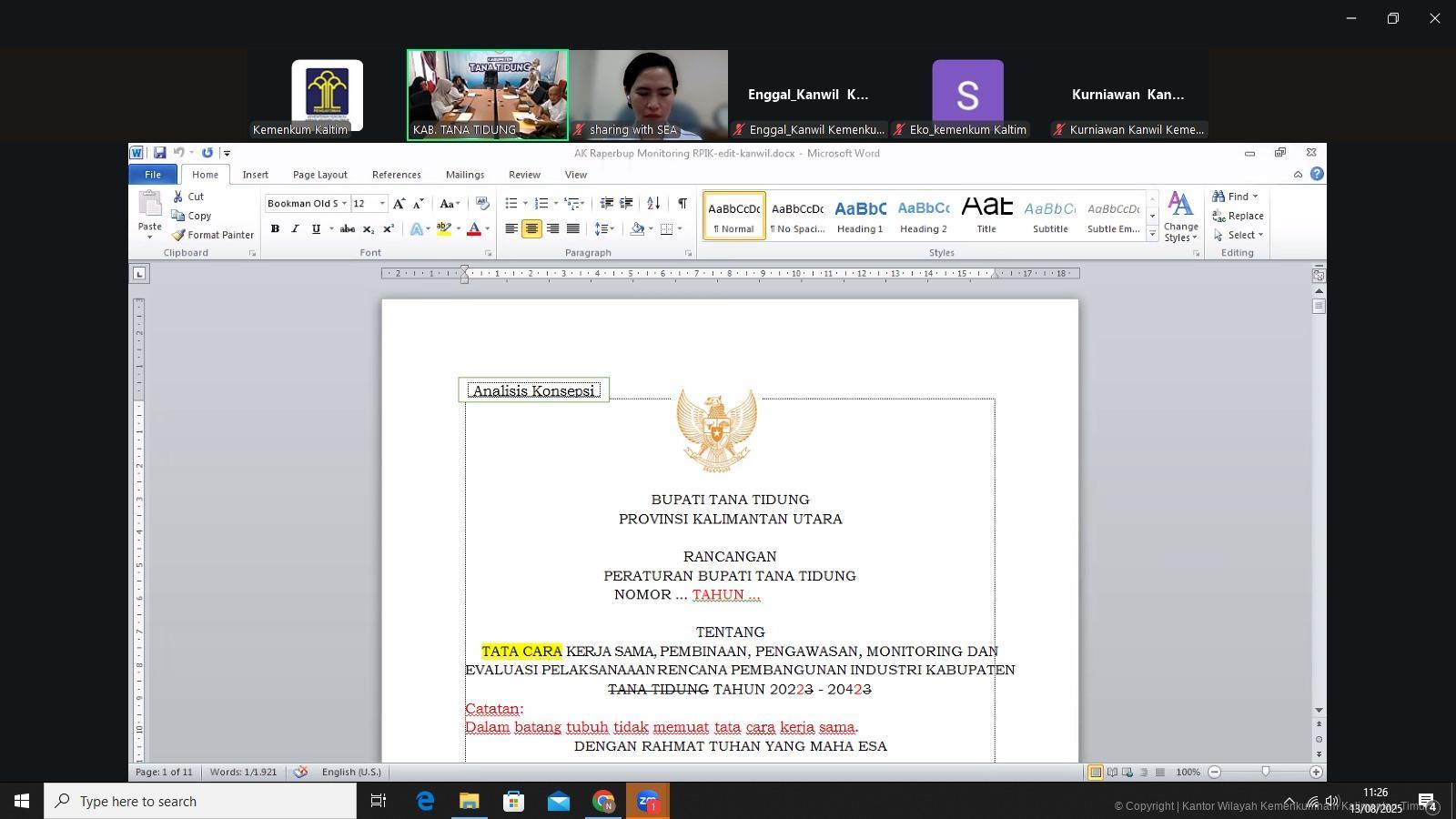Expand the Styles gallery More arrow
Screen dimensions: 1456x819
pyautogui.click(x=1152, y=234)
